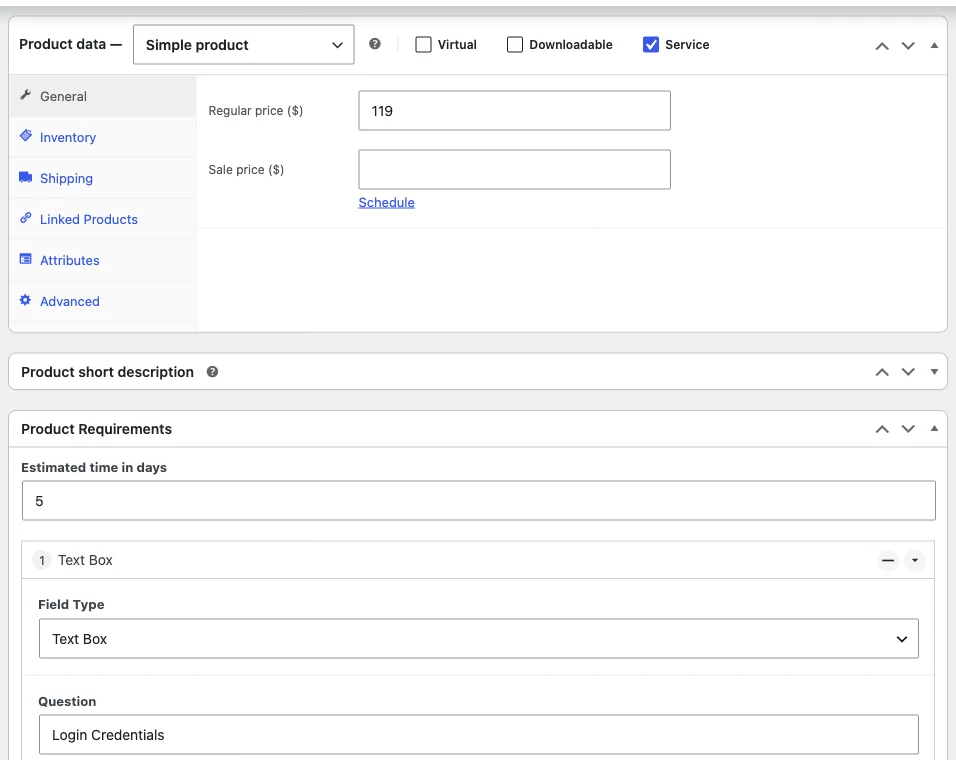The image size is (956, 760).
Task: Focus the Sale price field
Action: pyautogui.click(x=515, y=169)
